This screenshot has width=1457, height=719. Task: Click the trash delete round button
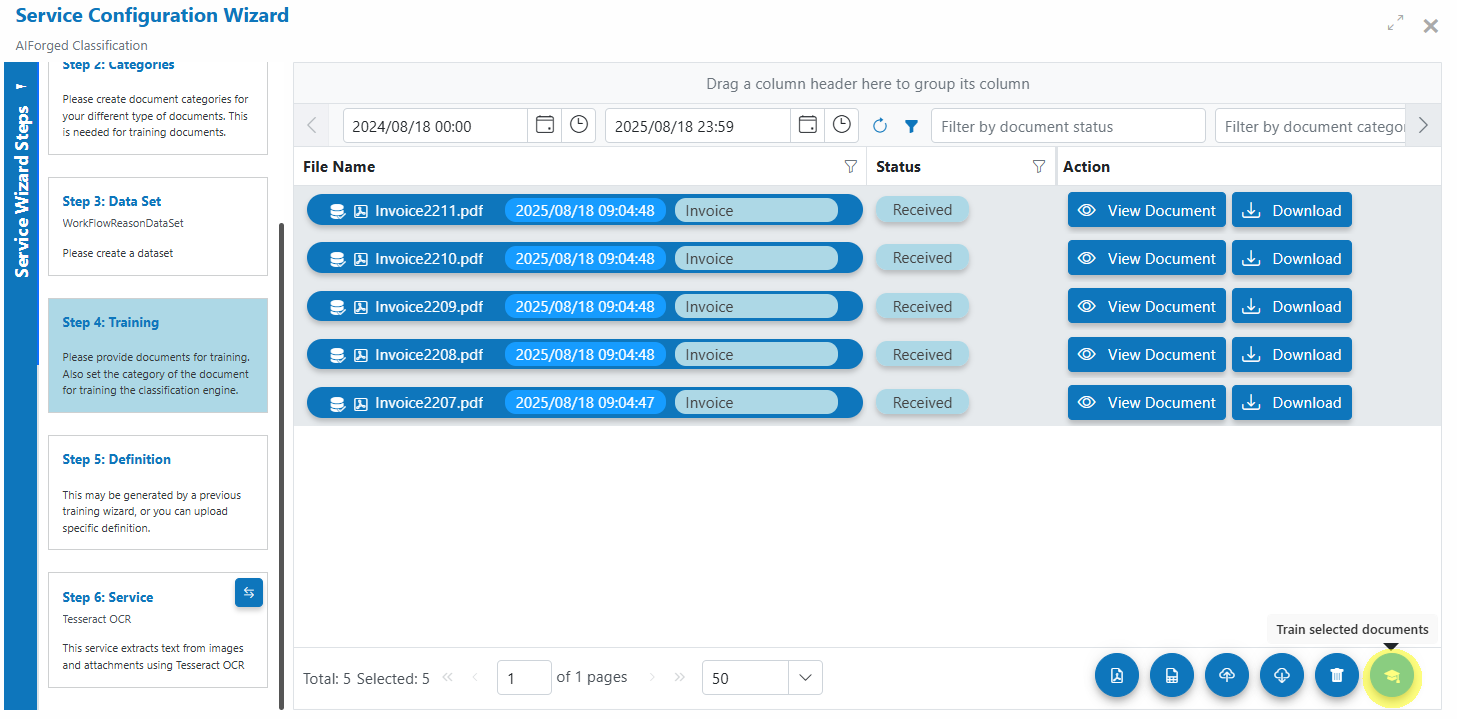point(1337,675)
